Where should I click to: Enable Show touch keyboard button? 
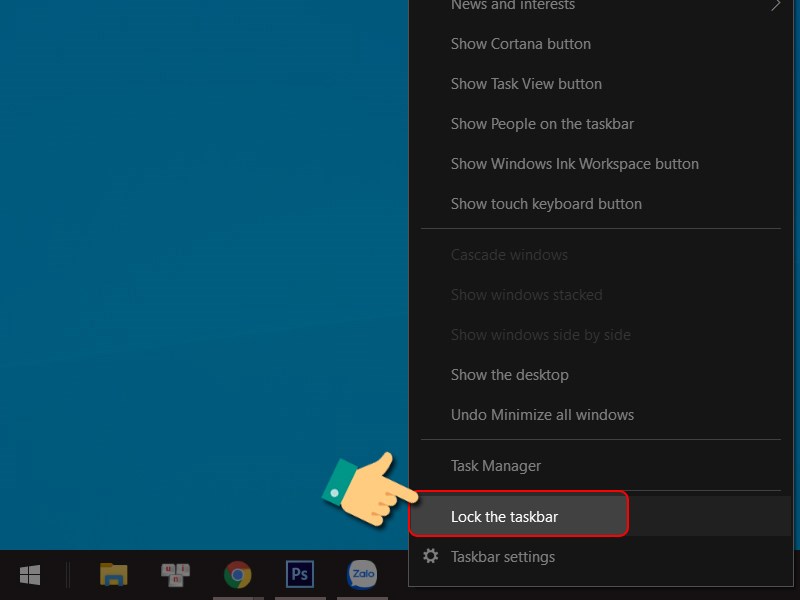[x=545, y=203]
